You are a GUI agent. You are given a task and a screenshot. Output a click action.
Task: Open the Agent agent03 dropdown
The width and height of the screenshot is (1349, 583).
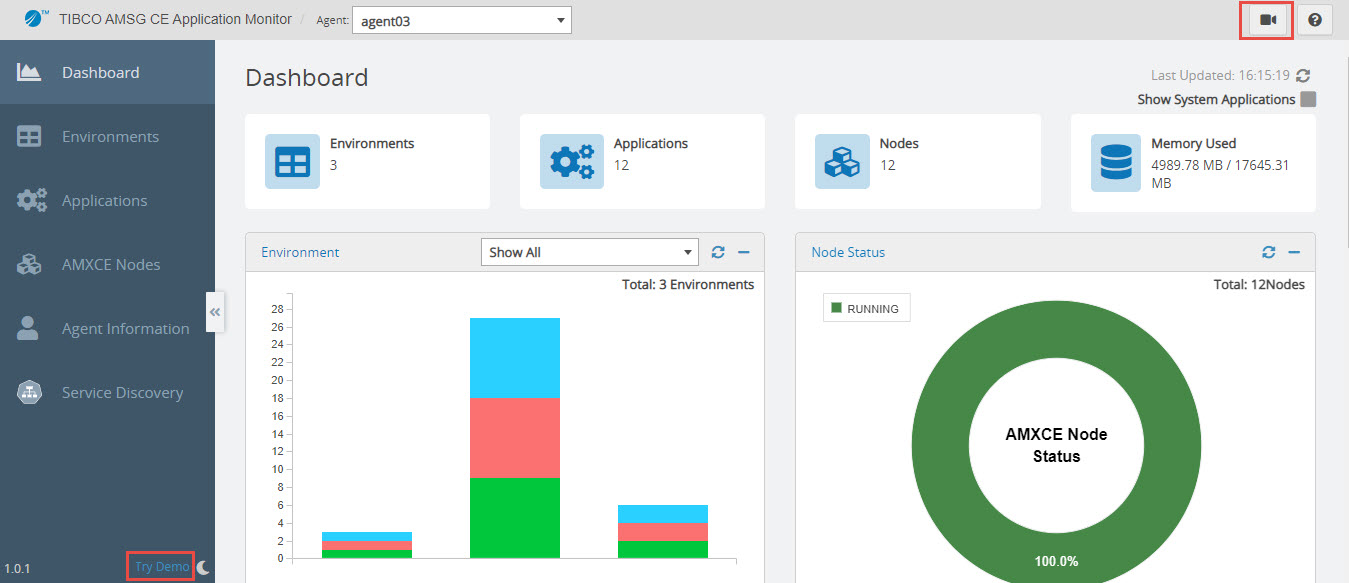click(x=462, y=20)
